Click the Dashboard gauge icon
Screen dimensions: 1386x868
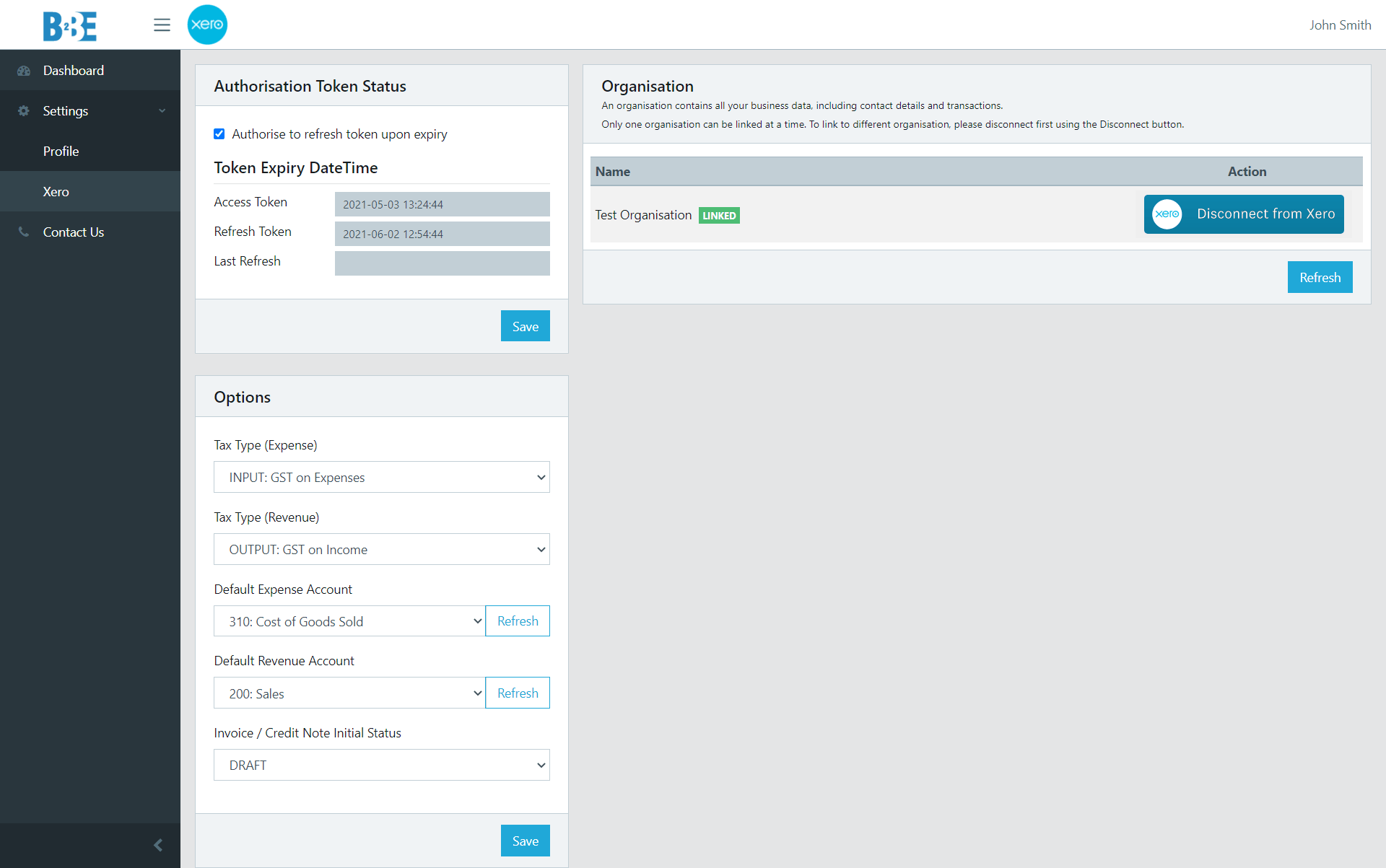(x=24, y=71)
